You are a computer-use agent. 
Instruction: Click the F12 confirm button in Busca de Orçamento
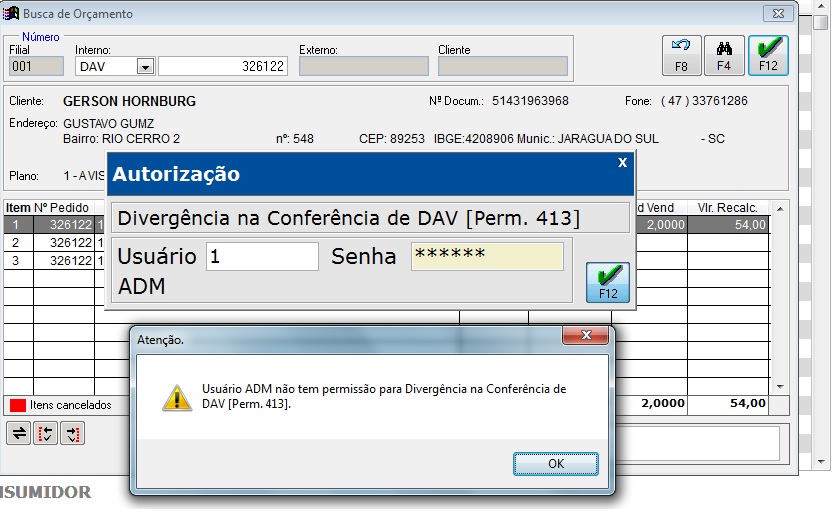click(768, 55)
